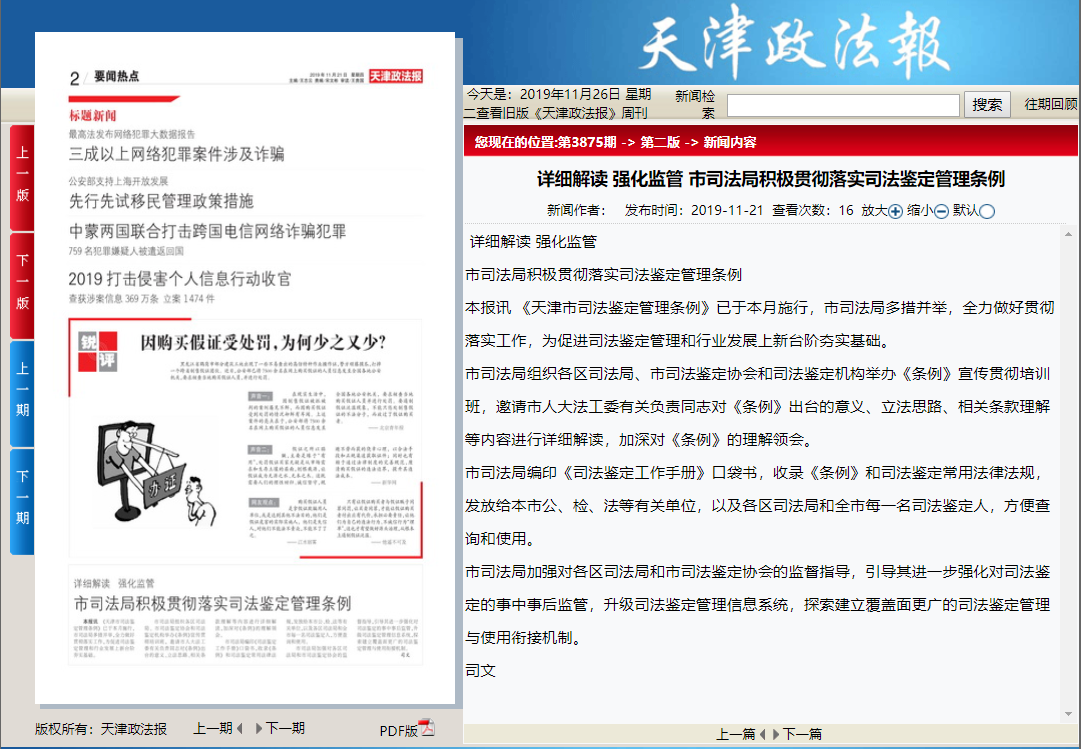The height and width of the screenshot is (749, 1081).
Task: Click the 版权所有:天津政法报 text
Action: click(x=101, y=729)
